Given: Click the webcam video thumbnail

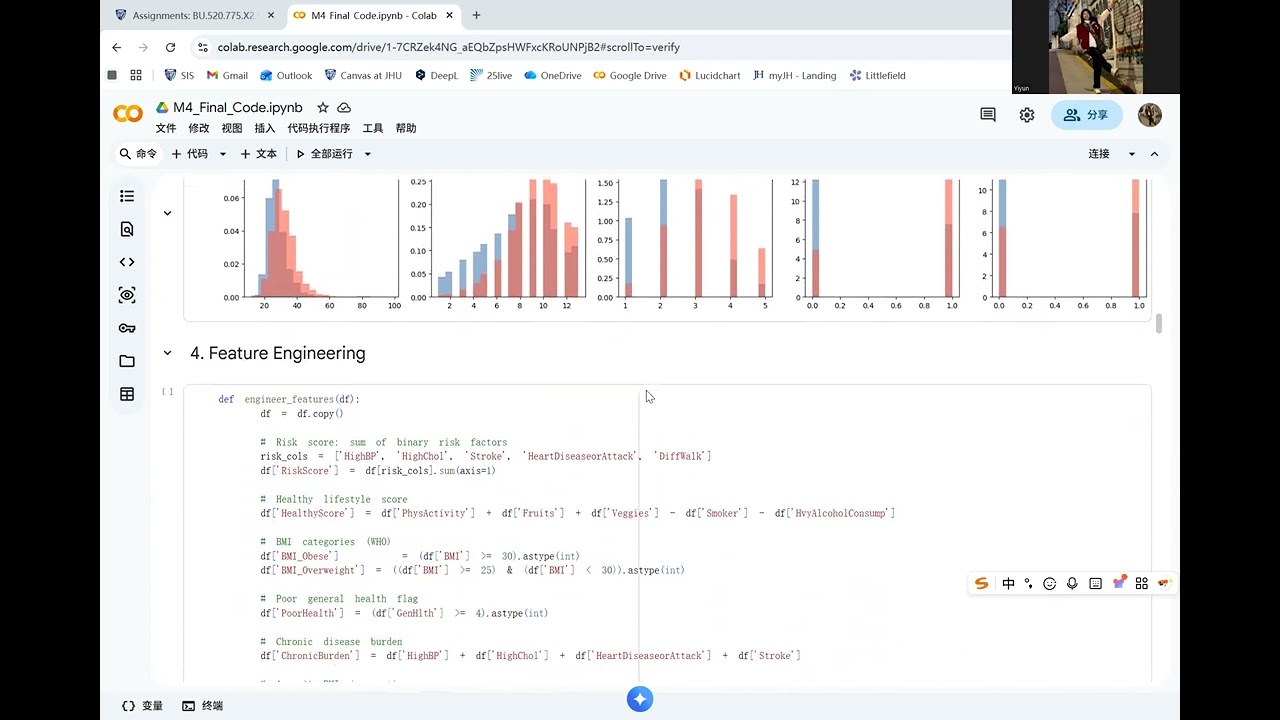Looking at the screenshot, I should (1096, 47).
